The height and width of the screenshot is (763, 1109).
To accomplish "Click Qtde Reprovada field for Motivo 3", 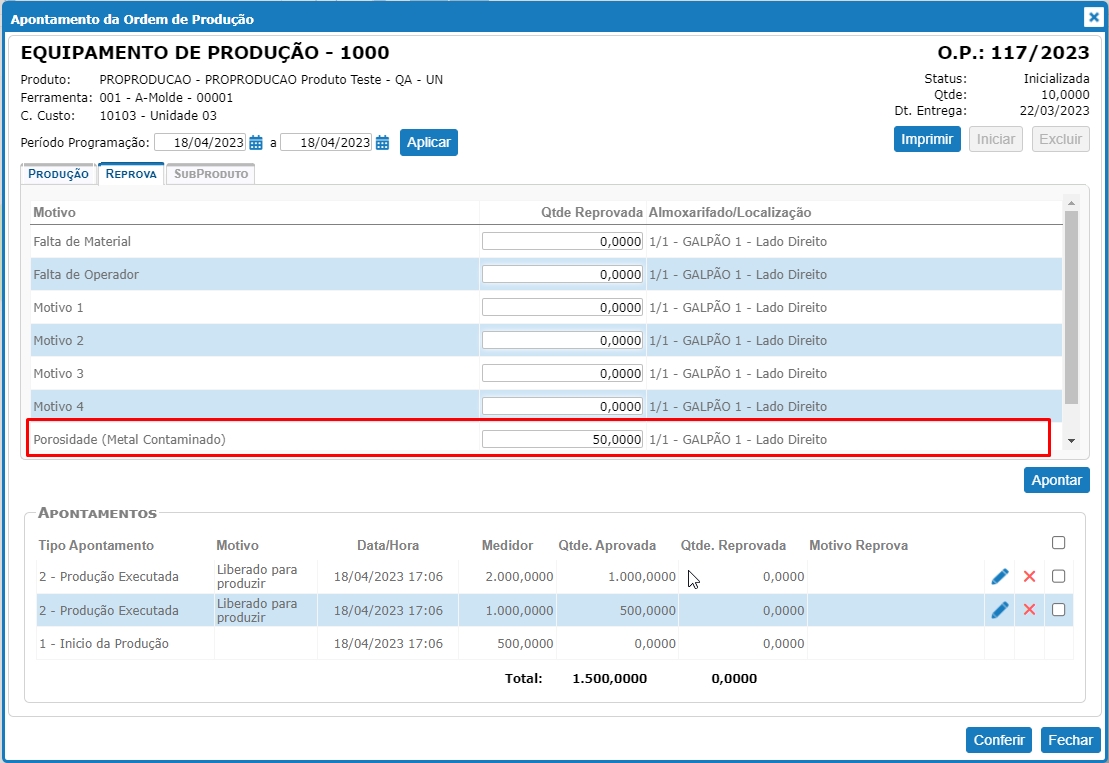I will [x=562, y=373].
